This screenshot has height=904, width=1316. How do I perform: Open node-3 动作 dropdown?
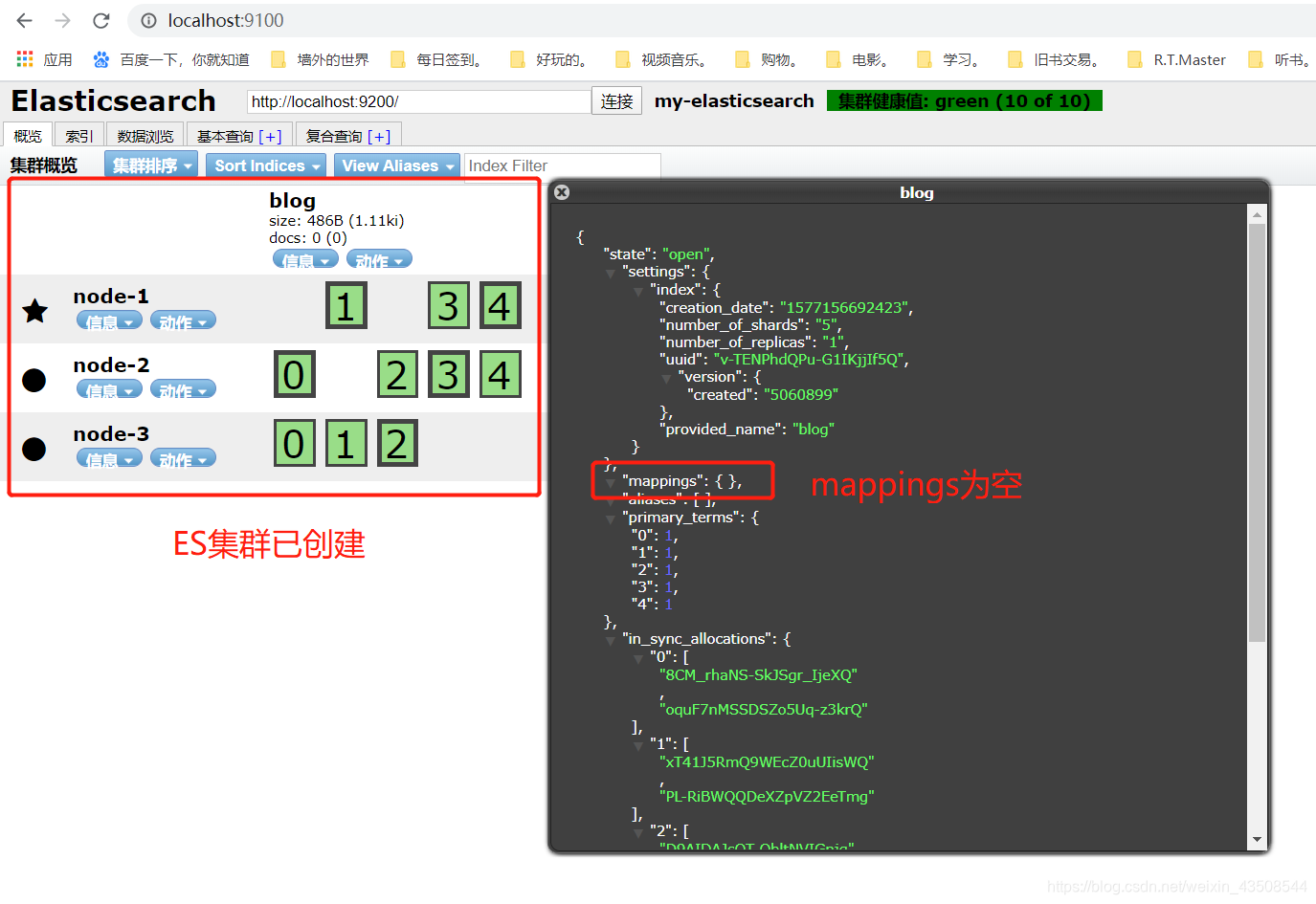(183, 458)
